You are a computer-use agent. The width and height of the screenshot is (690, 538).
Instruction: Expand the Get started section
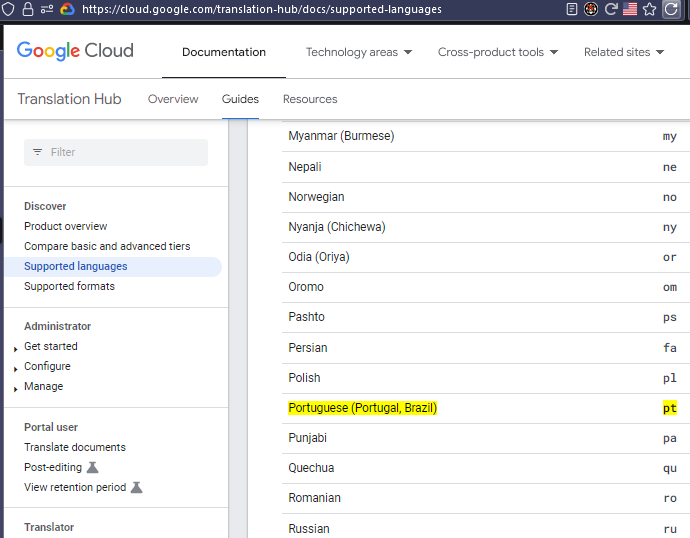coord(16,347)
